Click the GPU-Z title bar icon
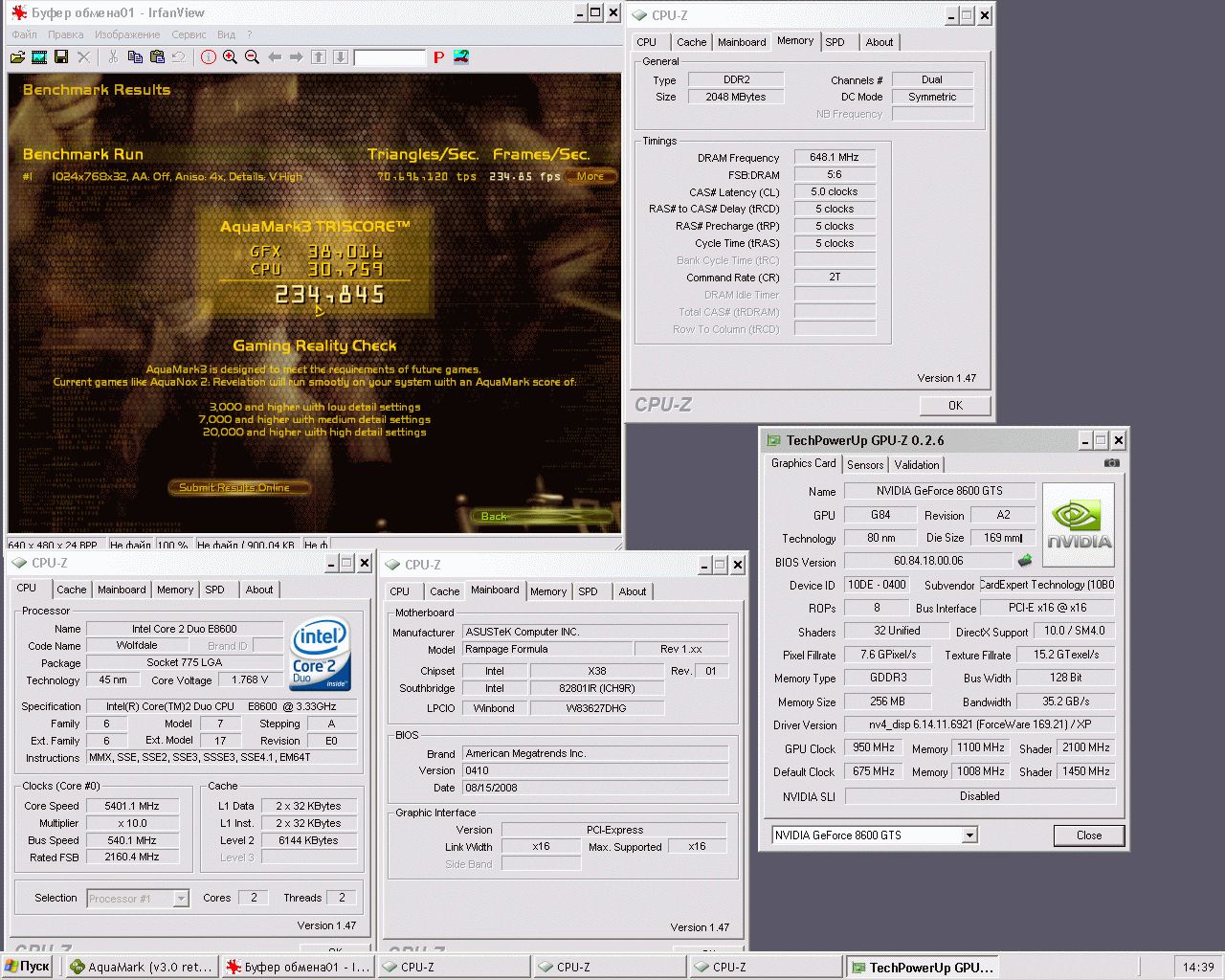 [x=773, y=440]
